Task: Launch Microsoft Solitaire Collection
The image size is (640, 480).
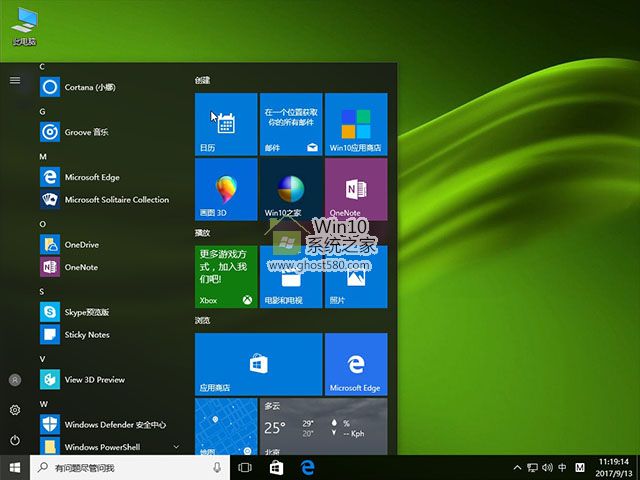Action: click(x=109, y=199)
